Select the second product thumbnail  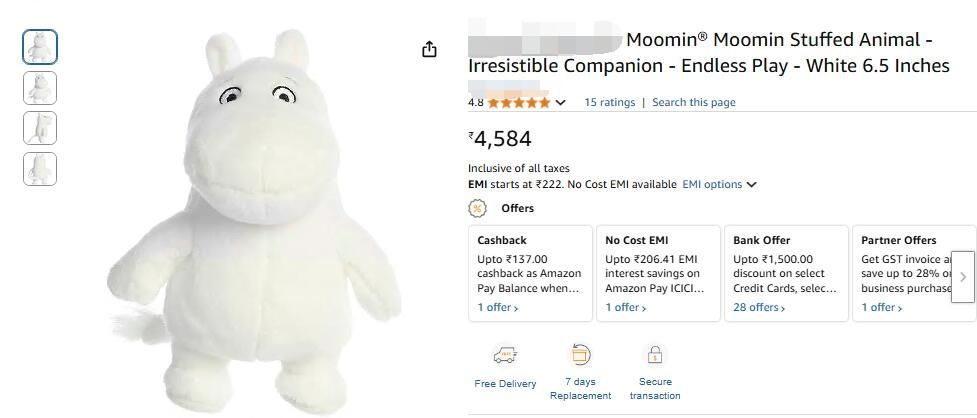click(40, 88)
